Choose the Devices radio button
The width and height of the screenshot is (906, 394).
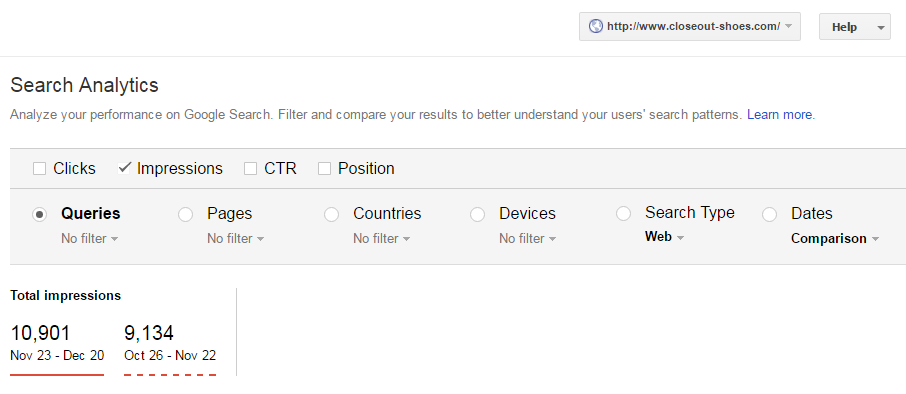477,214
